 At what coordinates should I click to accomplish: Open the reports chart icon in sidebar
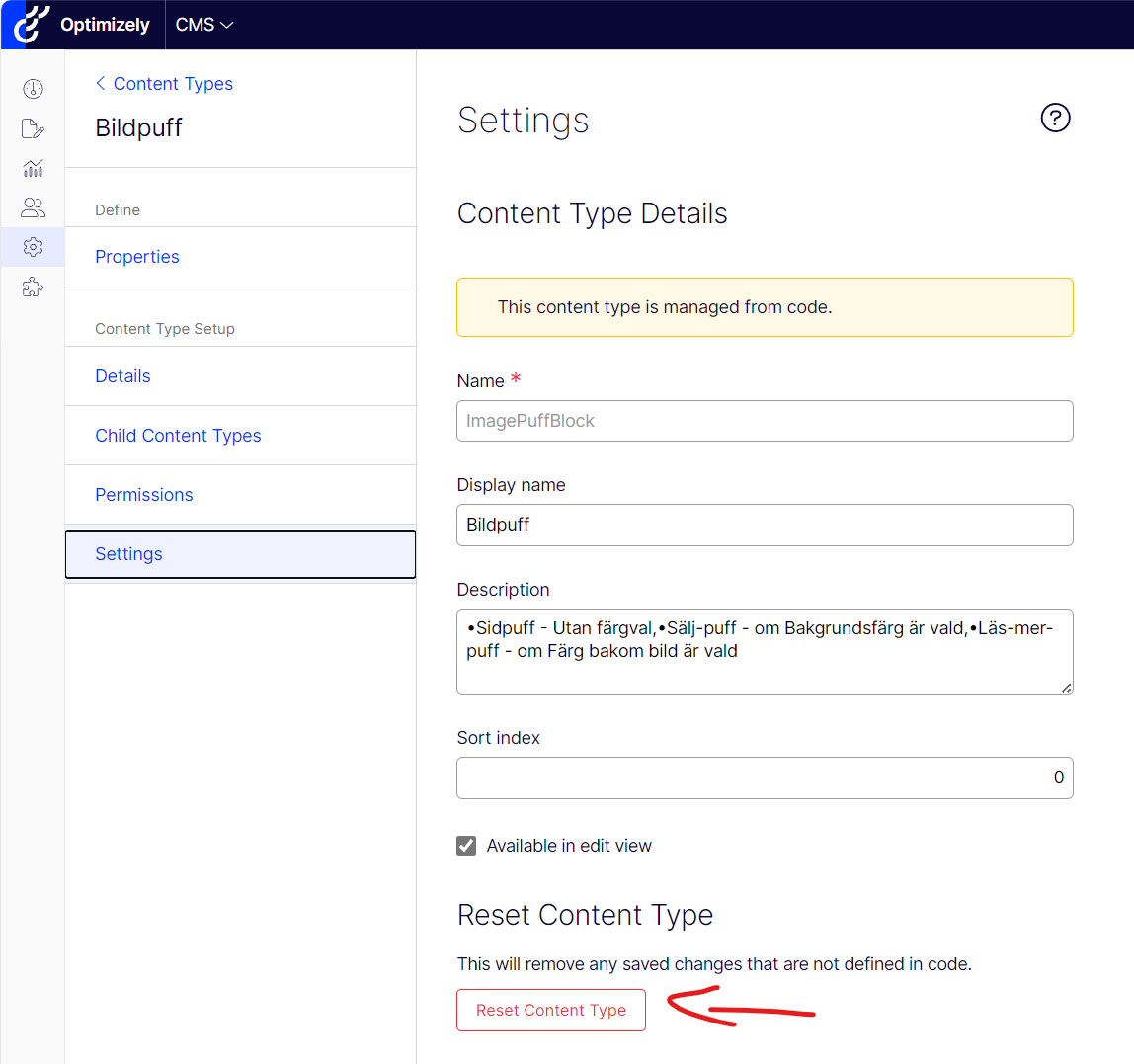click(x=33, y=168)
